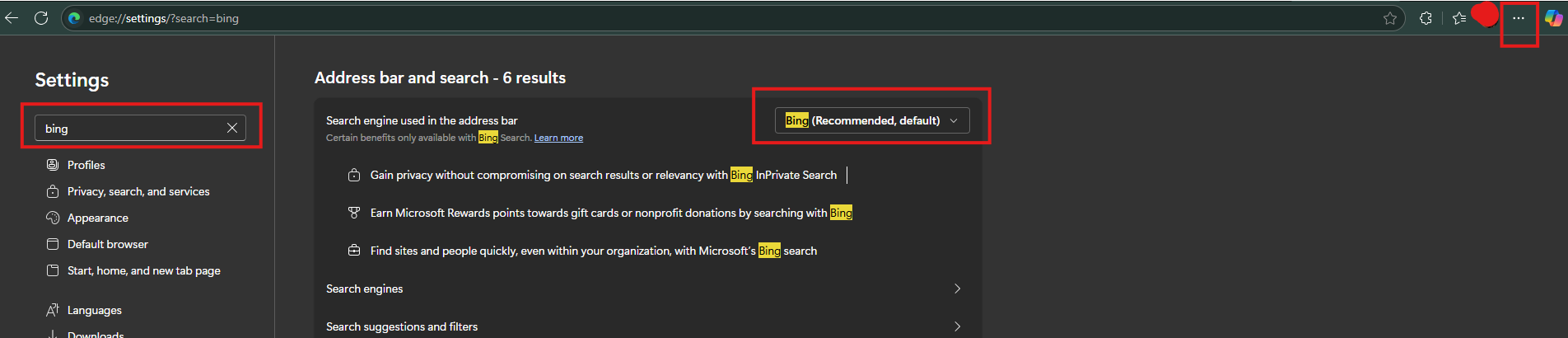Click the palette icon beside Appearance

click(x=53, y=218)
